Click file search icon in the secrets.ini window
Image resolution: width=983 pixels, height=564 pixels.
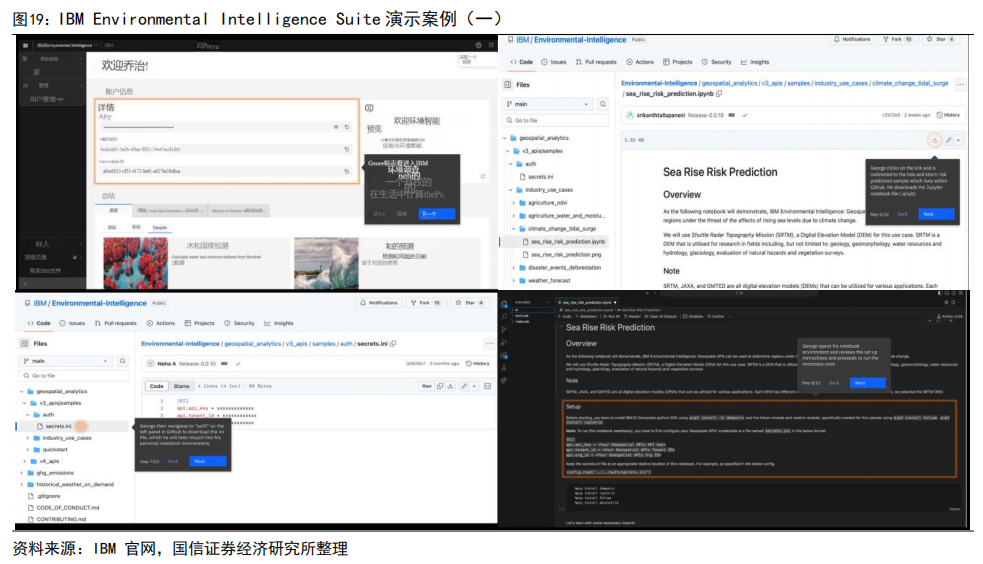123,361
